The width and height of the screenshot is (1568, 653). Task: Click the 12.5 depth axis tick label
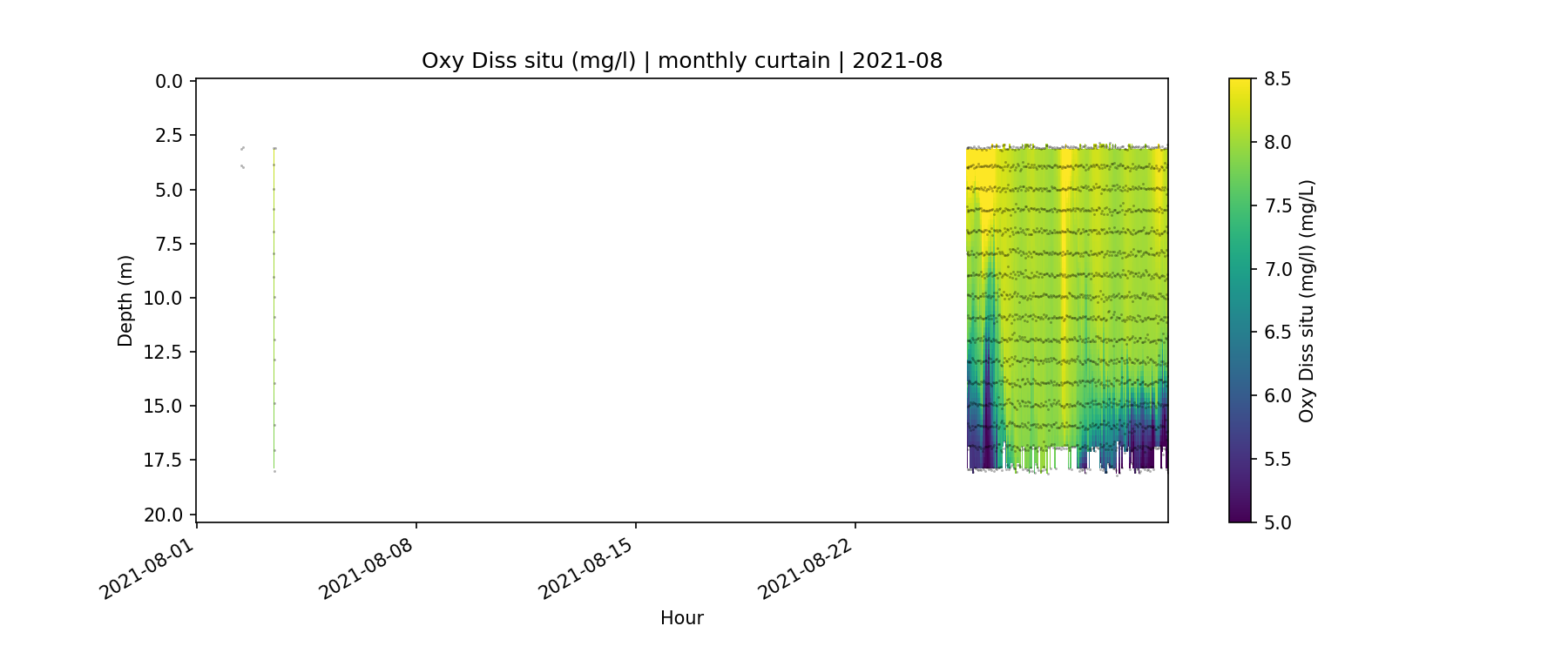tap(165, 353)
